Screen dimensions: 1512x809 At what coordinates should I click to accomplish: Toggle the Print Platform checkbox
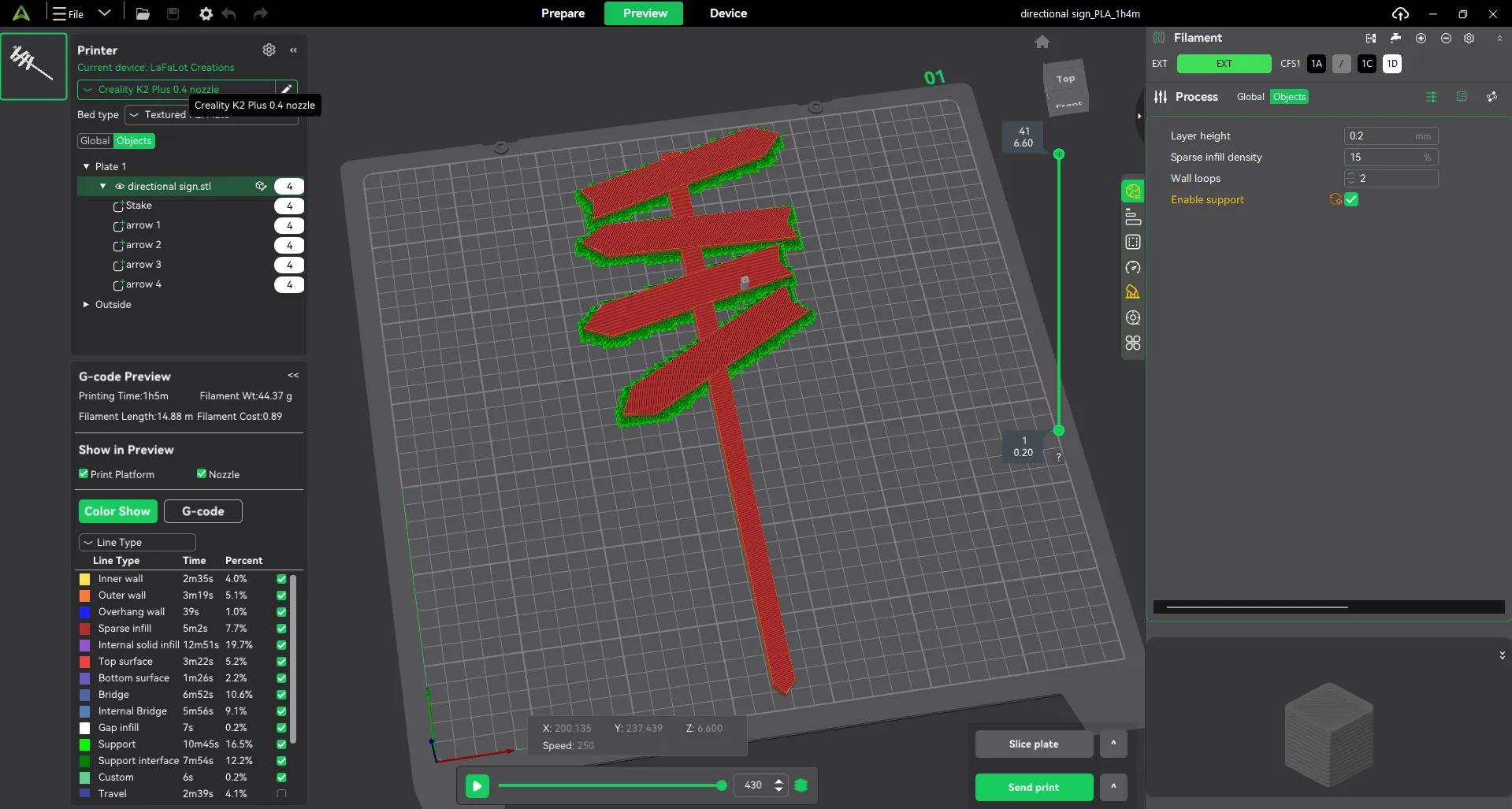coord(84,473)
